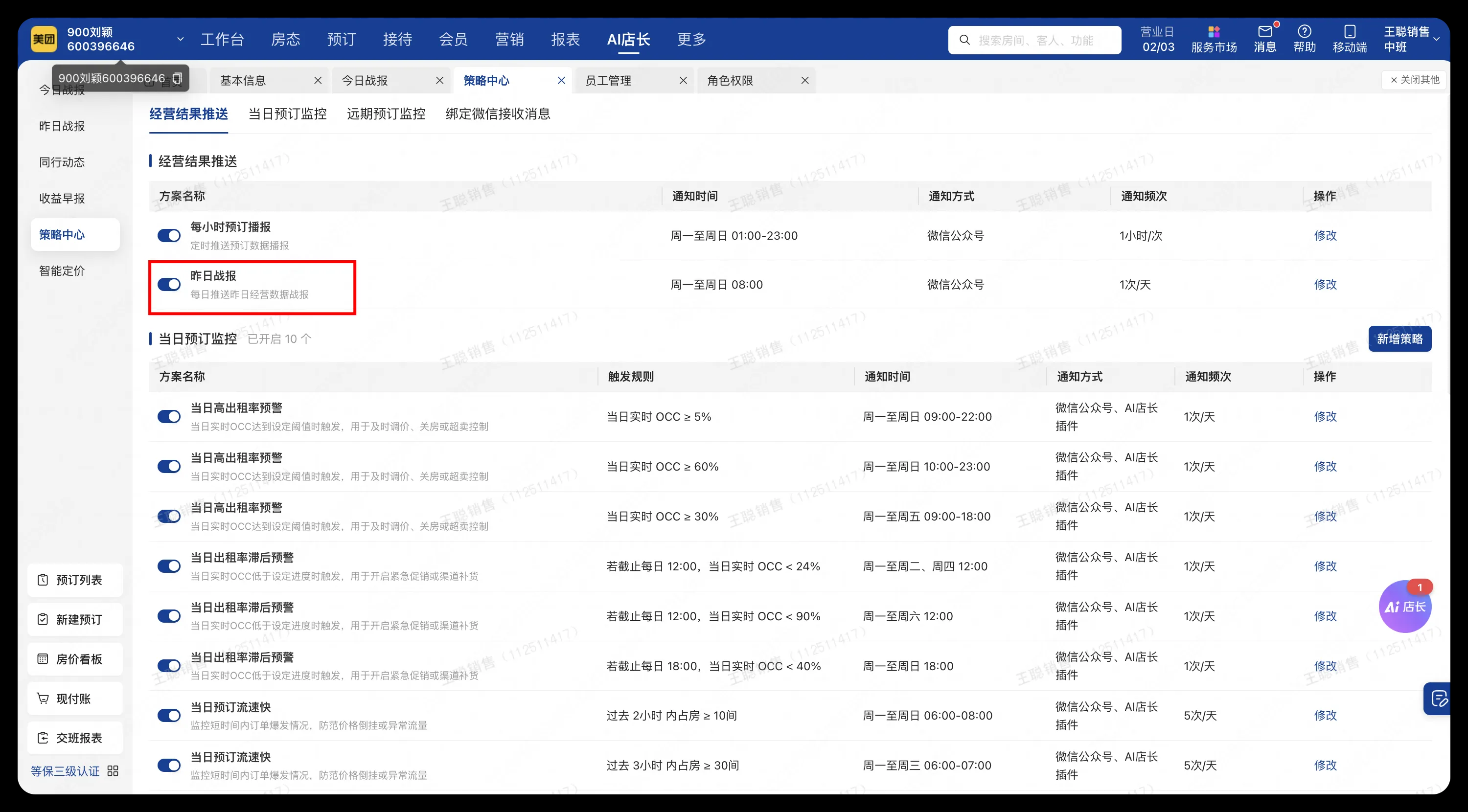The width and height of the screenshot is (1468, 812).
Task: Click 修改 on the 昨日战报 row
Action: tap(1326, 284)
